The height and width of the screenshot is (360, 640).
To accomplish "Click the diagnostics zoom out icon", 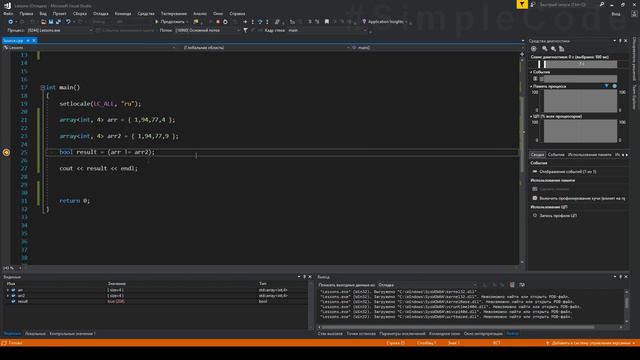I will point(553,49).
